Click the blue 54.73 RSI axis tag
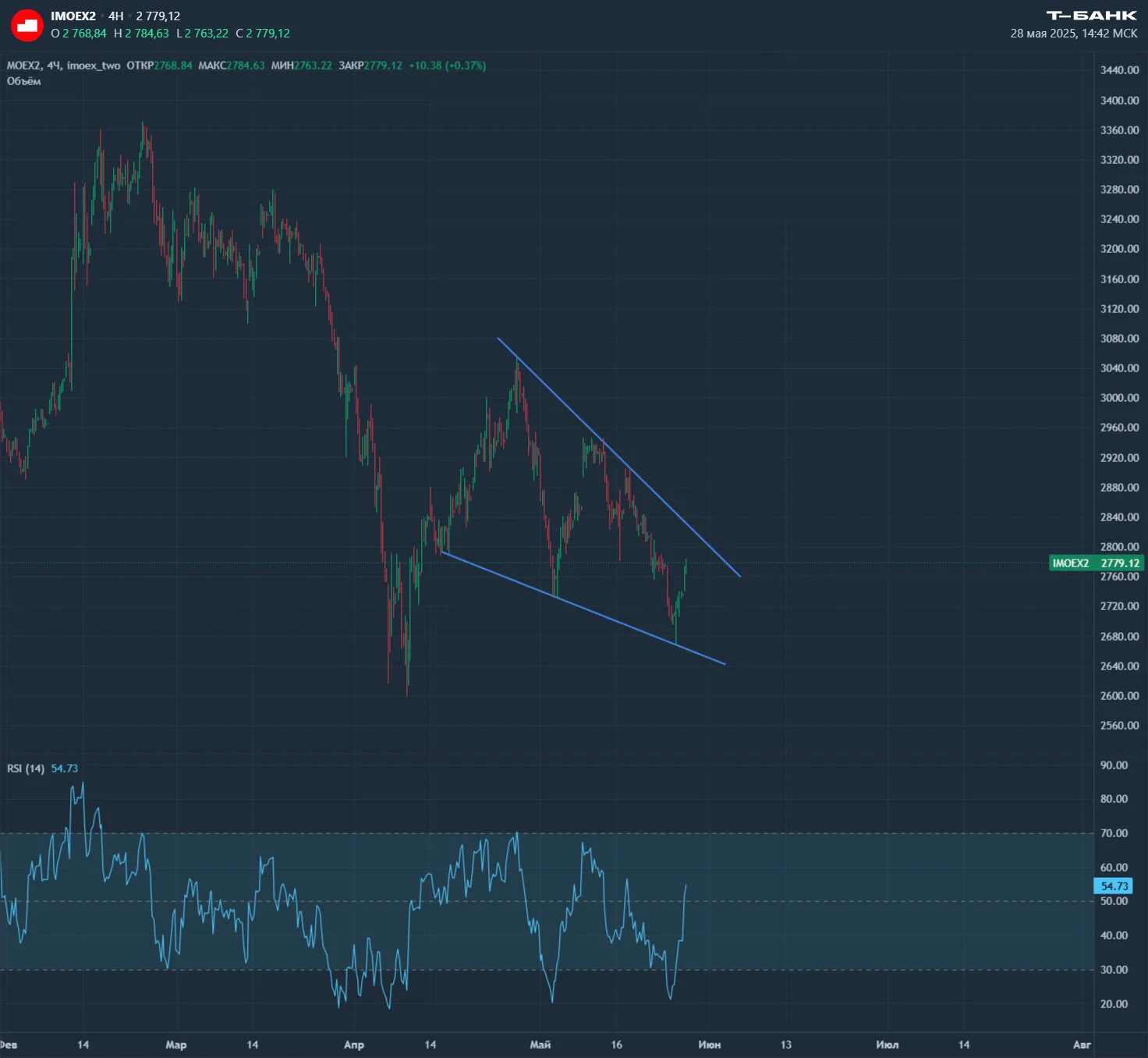Viewport: 1148px width, 1058px height. (x=1114, y=886)
